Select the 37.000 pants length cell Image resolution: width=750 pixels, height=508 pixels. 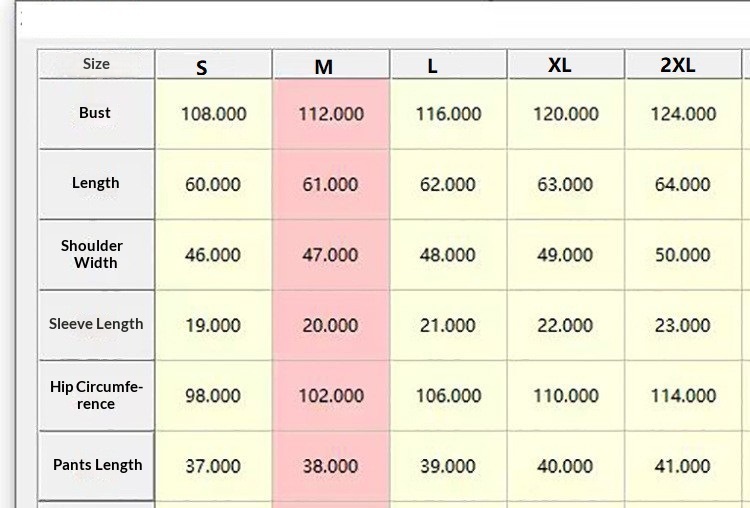click(213, 467)
